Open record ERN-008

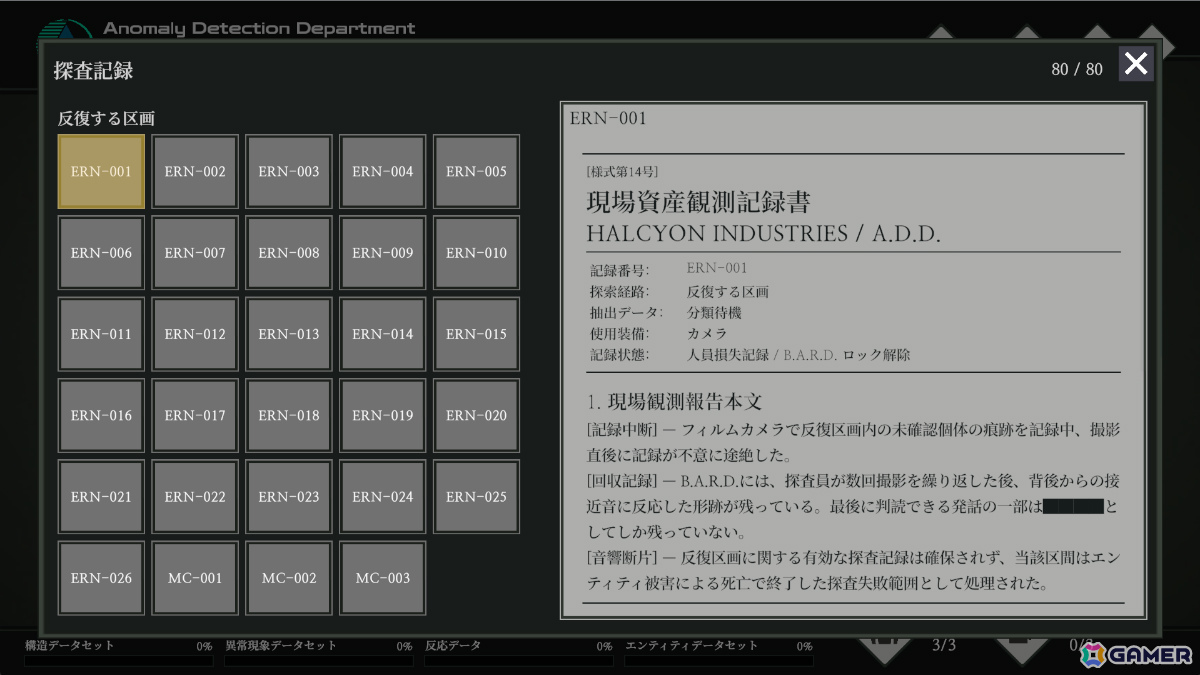(x=289, y=253)
